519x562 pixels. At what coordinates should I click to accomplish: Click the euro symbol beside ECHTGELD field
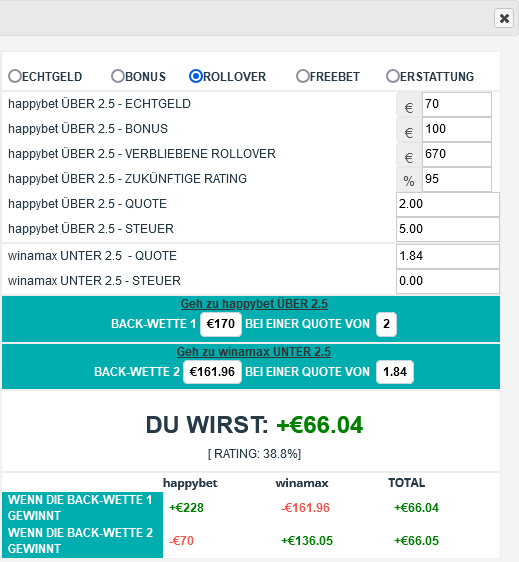tap(409, 108)
